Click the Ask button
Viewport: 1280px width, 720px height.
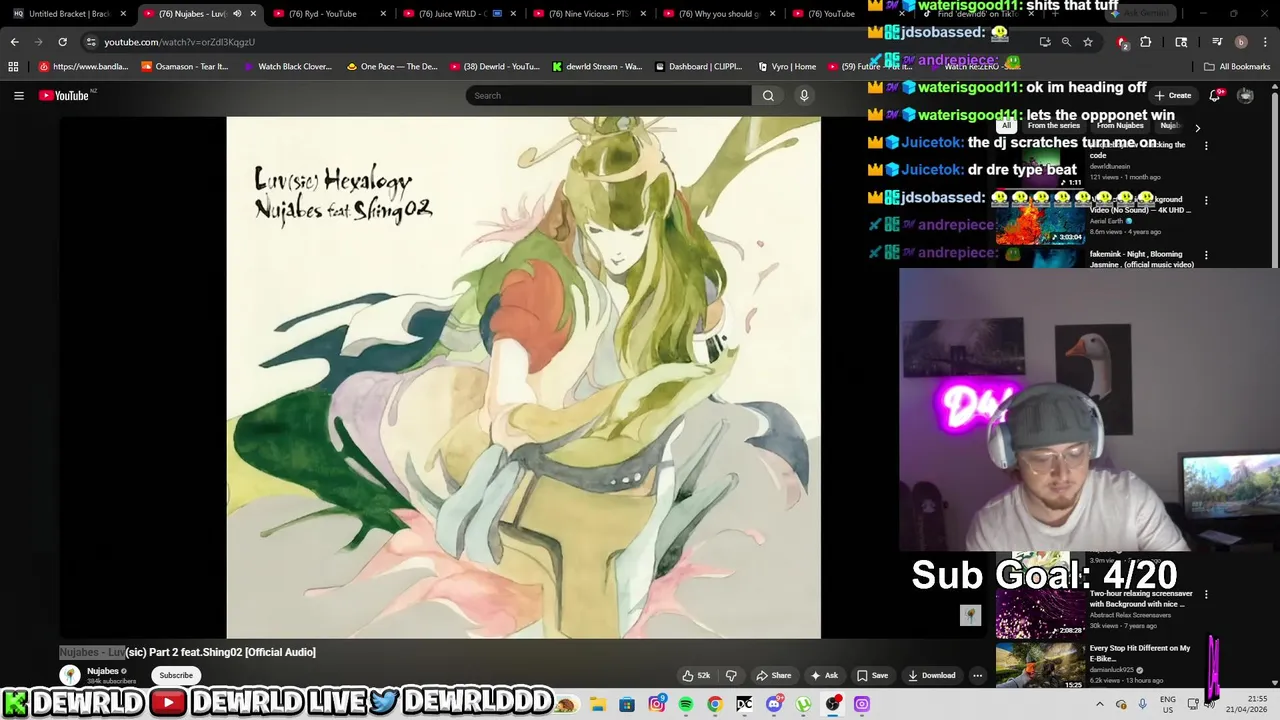pos(824,675)
